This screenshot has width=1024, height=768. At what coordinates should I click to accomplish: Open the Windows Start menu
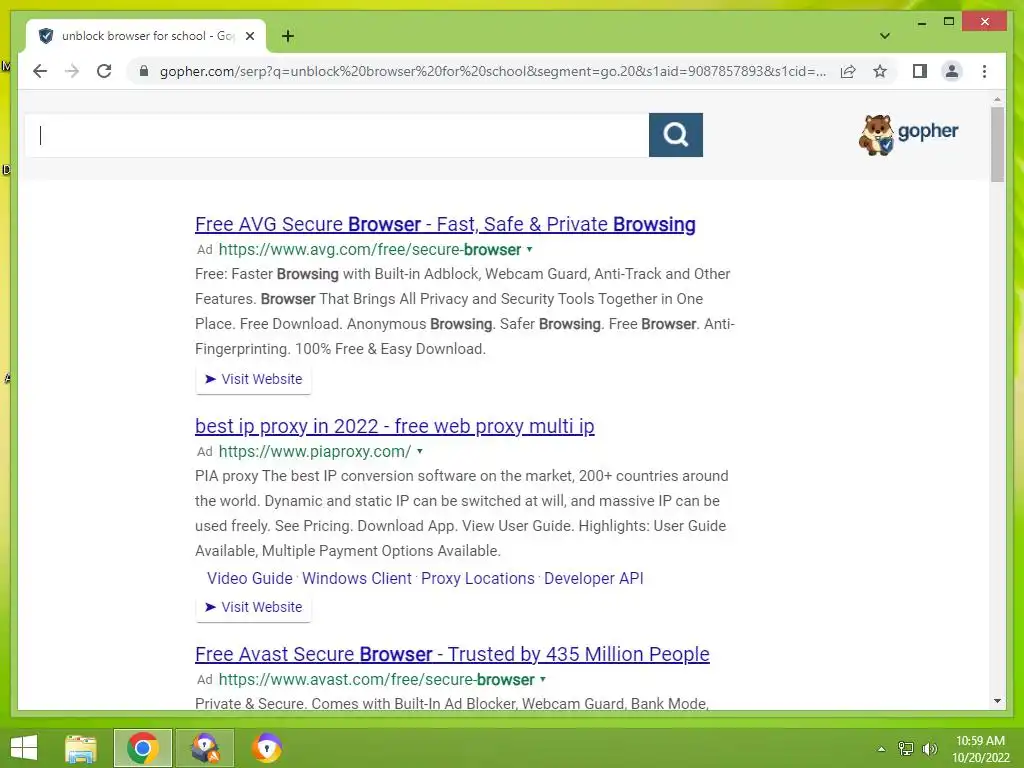[24, 748]
